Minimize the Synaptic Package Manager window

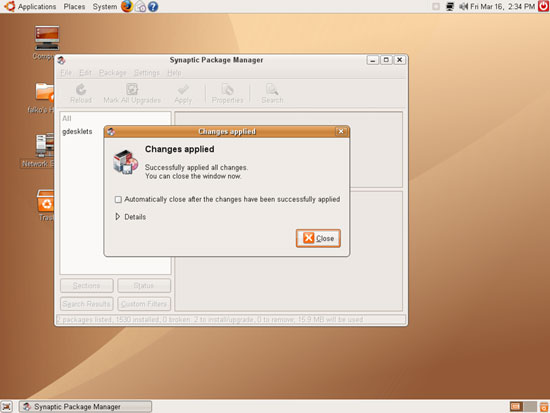click(x=373, y=60)
